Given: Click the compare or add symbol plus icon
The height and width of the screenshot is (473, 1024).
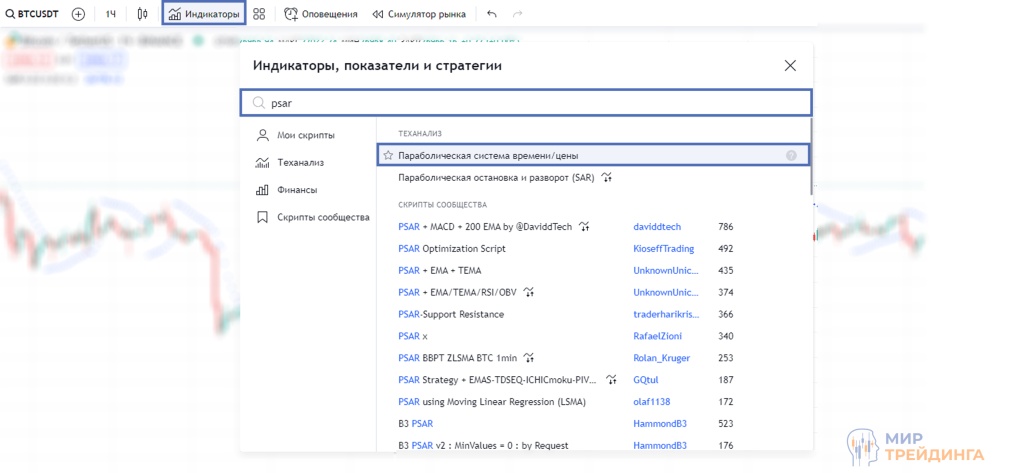Looking at the screenshot, I should pos(78,14).
